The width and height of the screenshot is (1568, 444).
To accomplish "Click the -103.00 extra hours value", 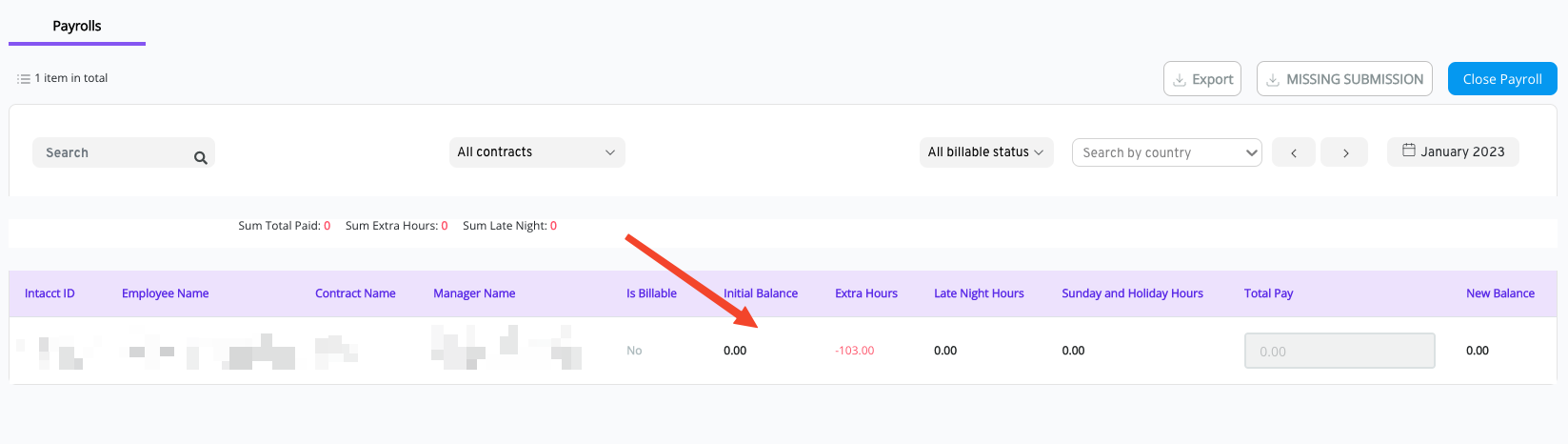I will 854,351.
